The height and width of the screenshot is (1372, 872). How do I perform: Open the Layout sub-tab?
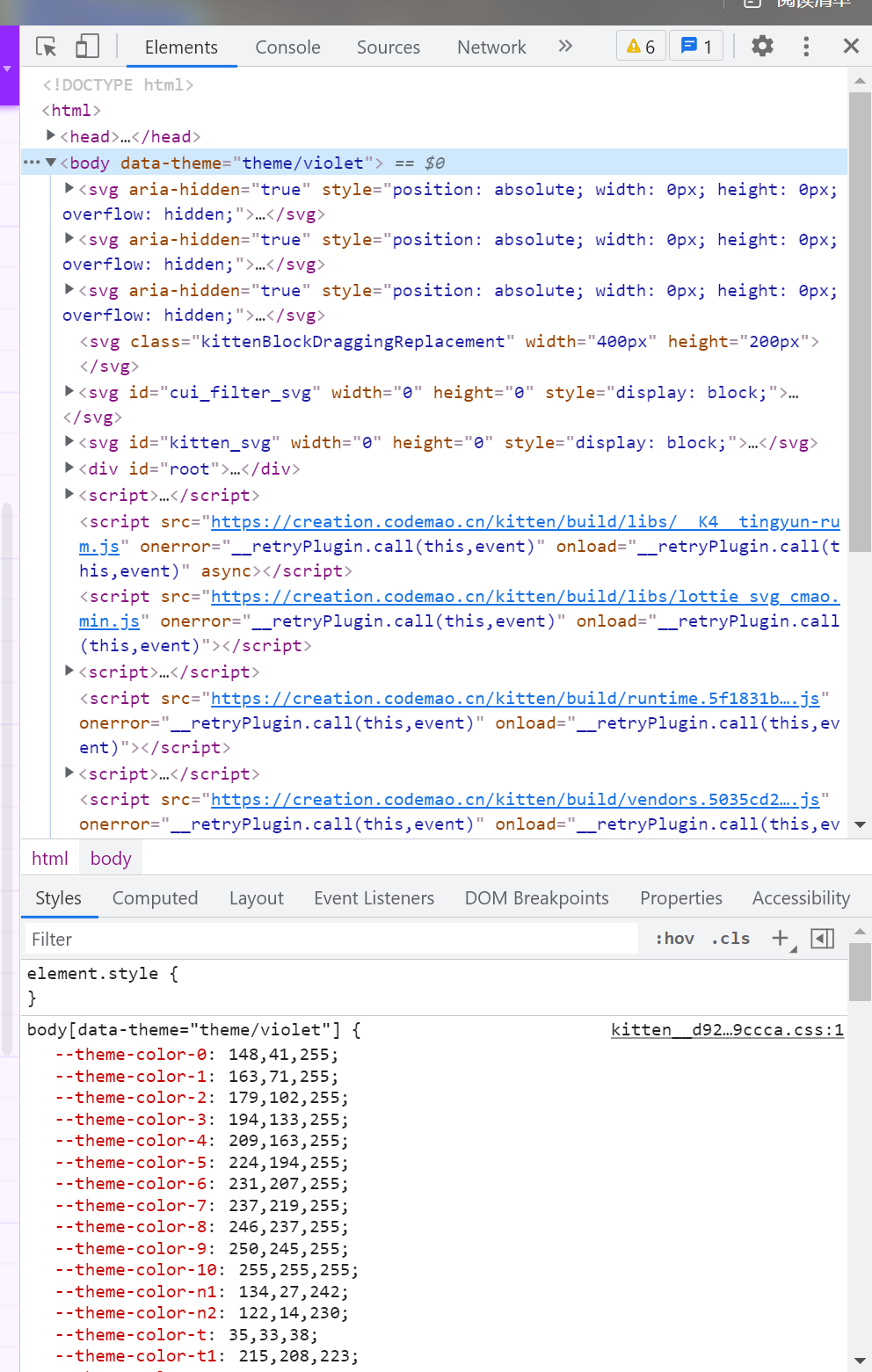tap(256, 898)
